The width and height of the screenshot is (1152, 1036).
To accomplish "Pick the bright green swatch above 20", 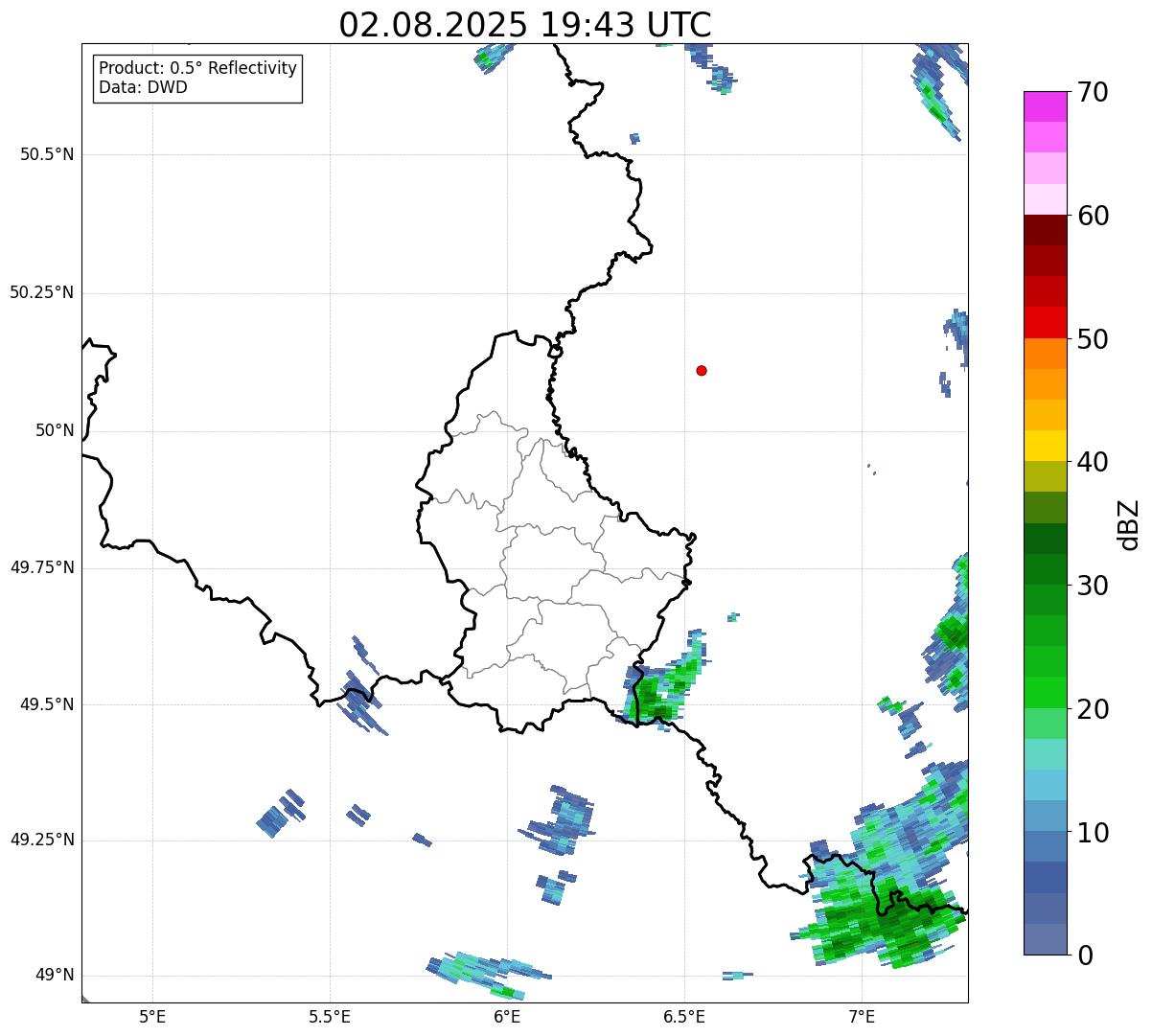I will point(1045,693).
